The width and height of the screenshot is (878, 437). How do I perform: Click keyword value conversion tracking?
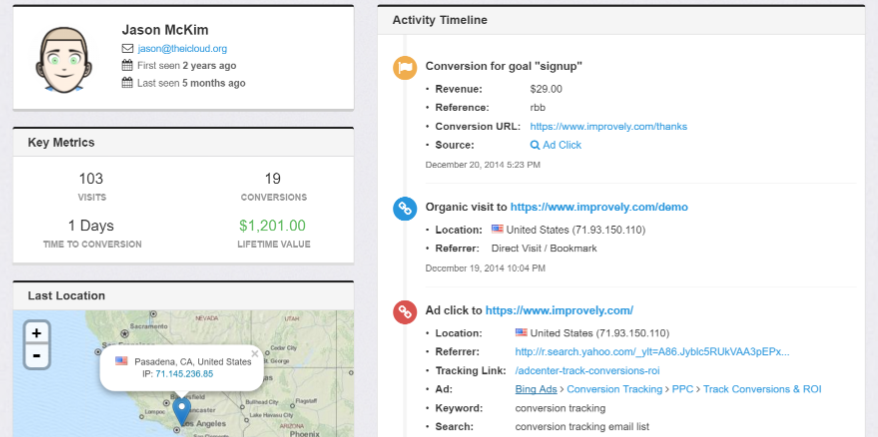coord(560,408)
